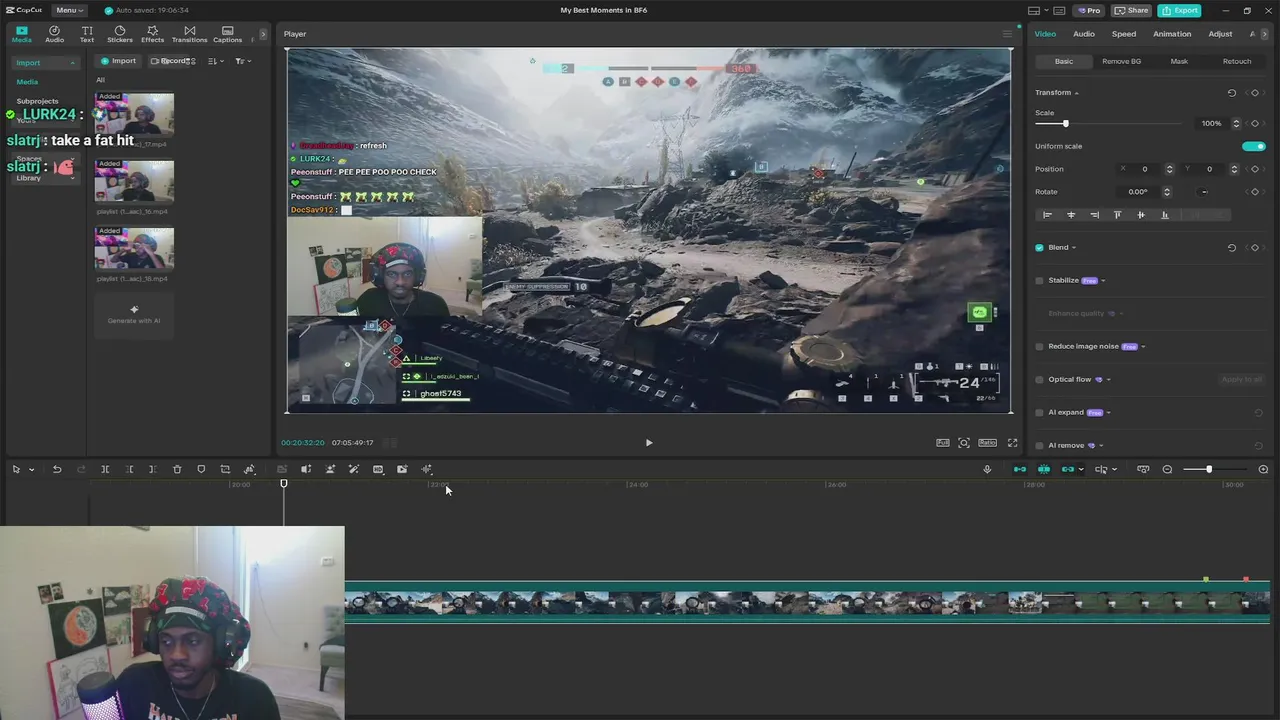Select the first media thumbnail clip
The image size is (1280, 720).
click(134, 115)
